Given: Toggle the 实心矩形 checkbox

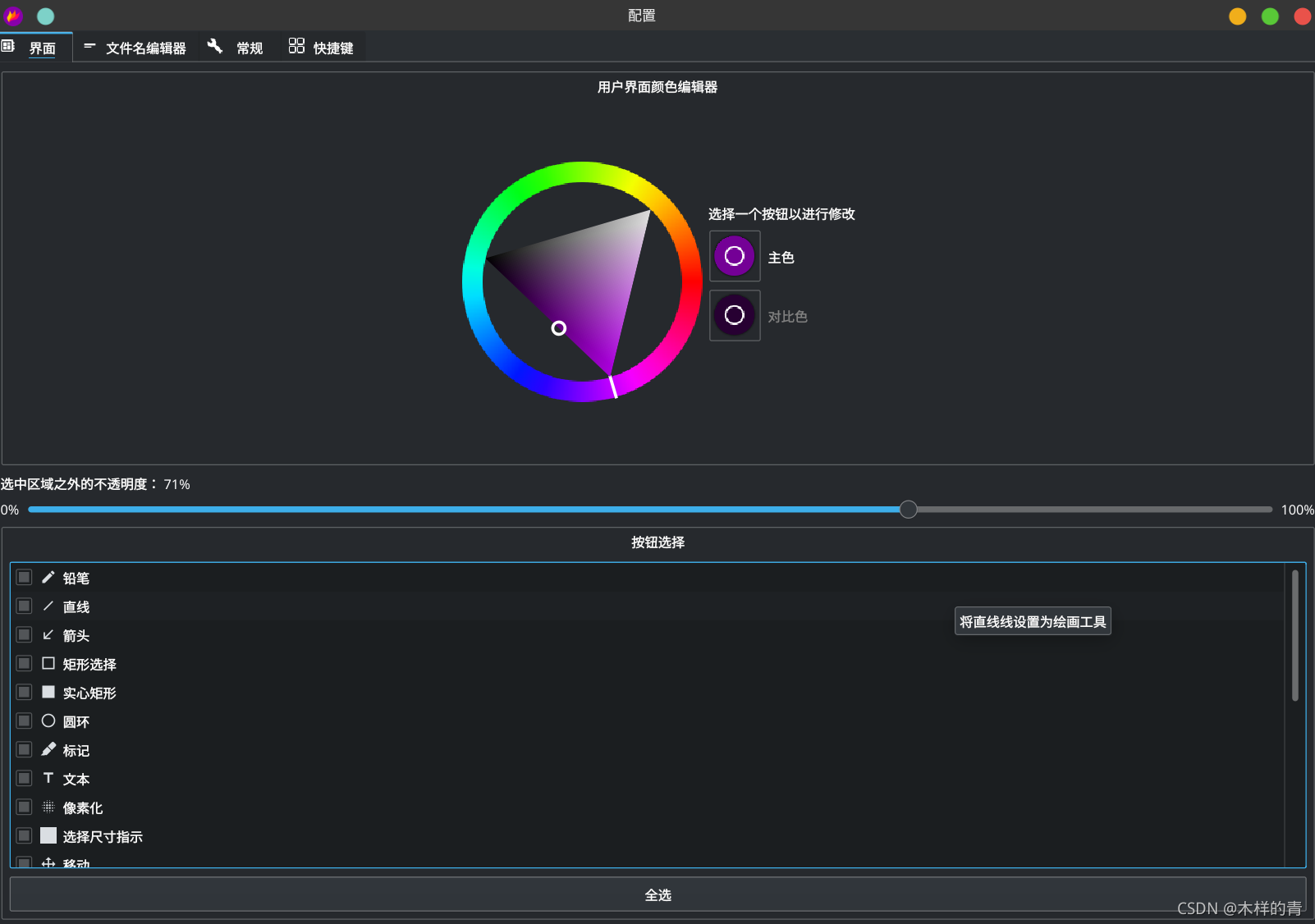Looking at the screenshot, I should coord(25,693).
